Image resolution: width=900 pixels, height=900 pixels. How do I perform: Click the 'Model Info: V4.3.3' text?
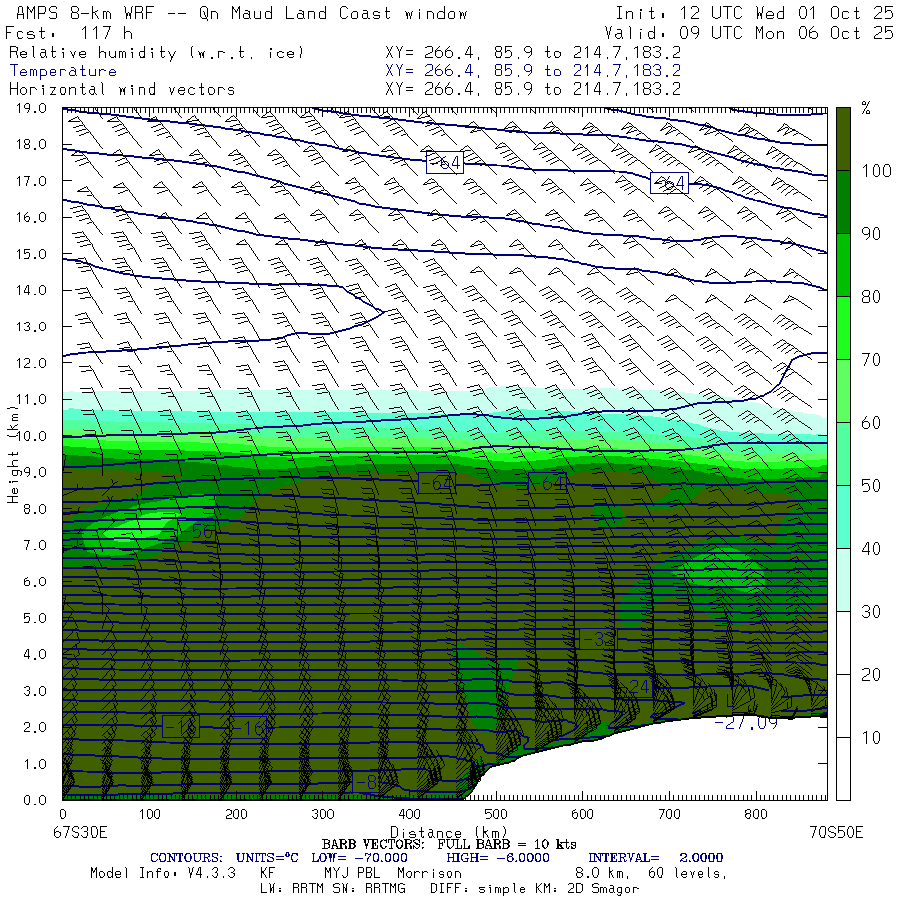point(163,874)
